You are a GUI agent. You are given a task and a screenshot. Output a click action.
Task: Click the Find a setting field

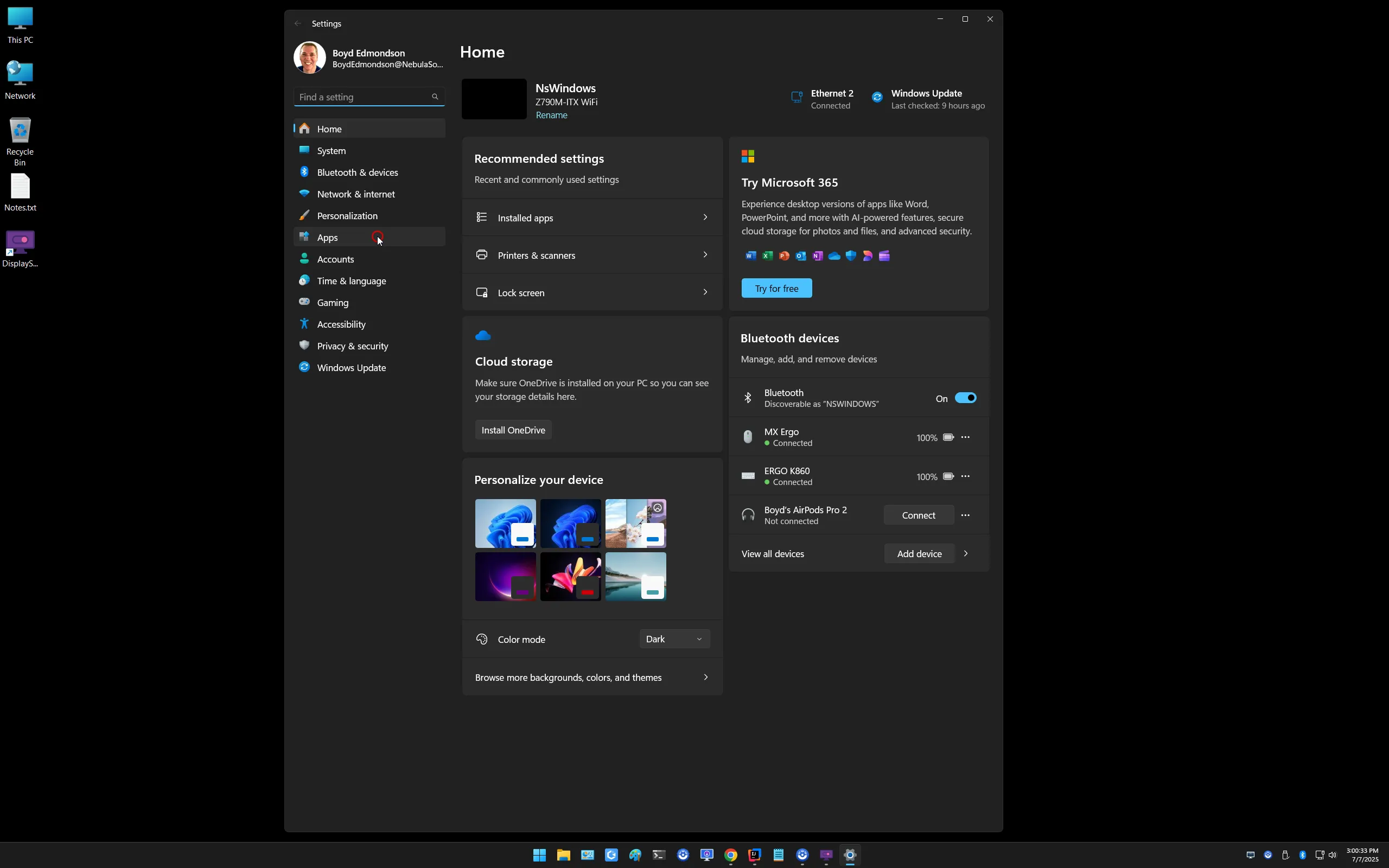pyautogui.click(x=369, y=97)
